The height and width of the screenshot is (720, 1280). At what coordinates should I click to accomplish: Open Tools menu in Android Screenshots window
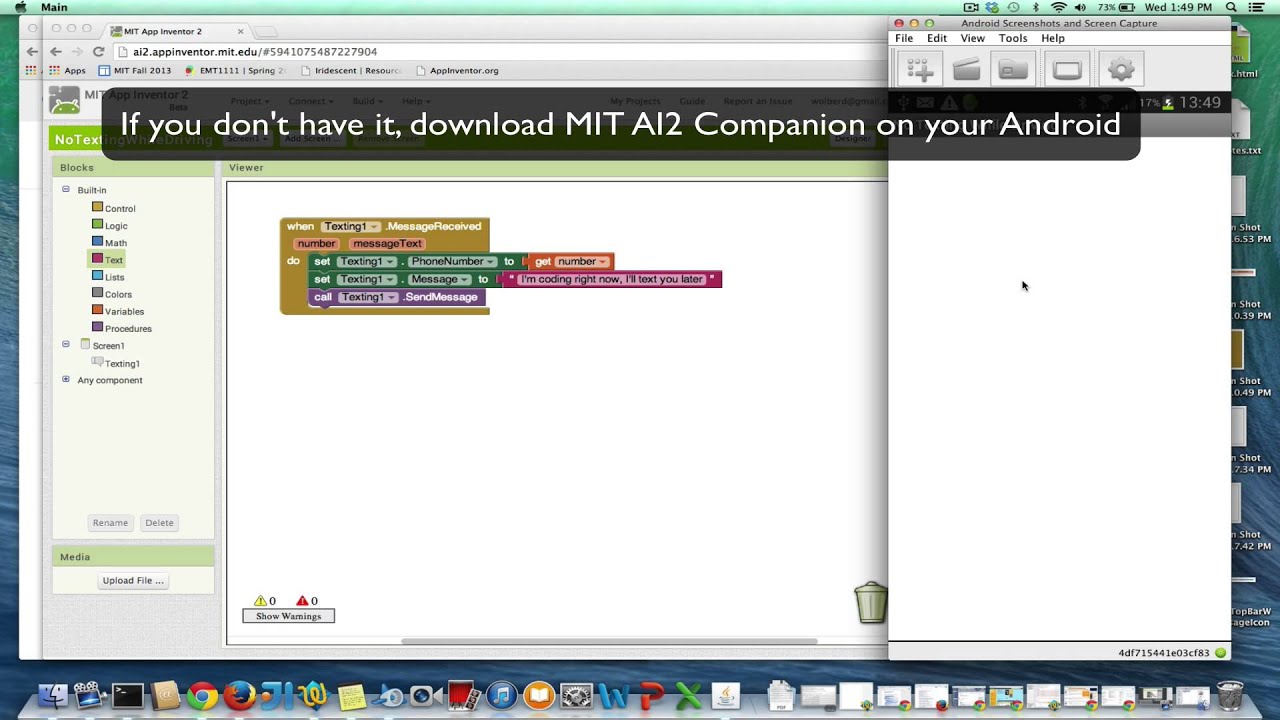1013,38
